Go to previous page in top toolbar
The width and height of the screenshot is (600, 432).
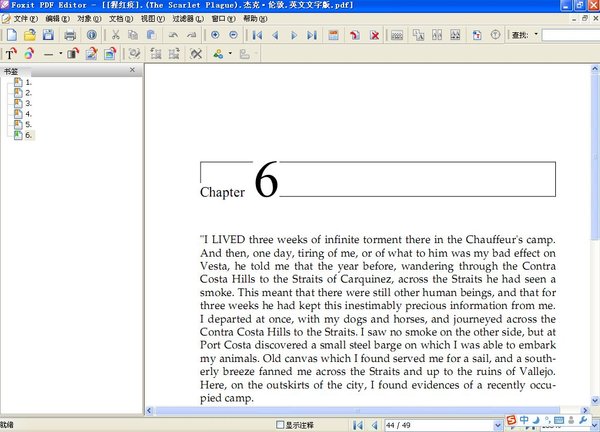click(x=275, y=35)
